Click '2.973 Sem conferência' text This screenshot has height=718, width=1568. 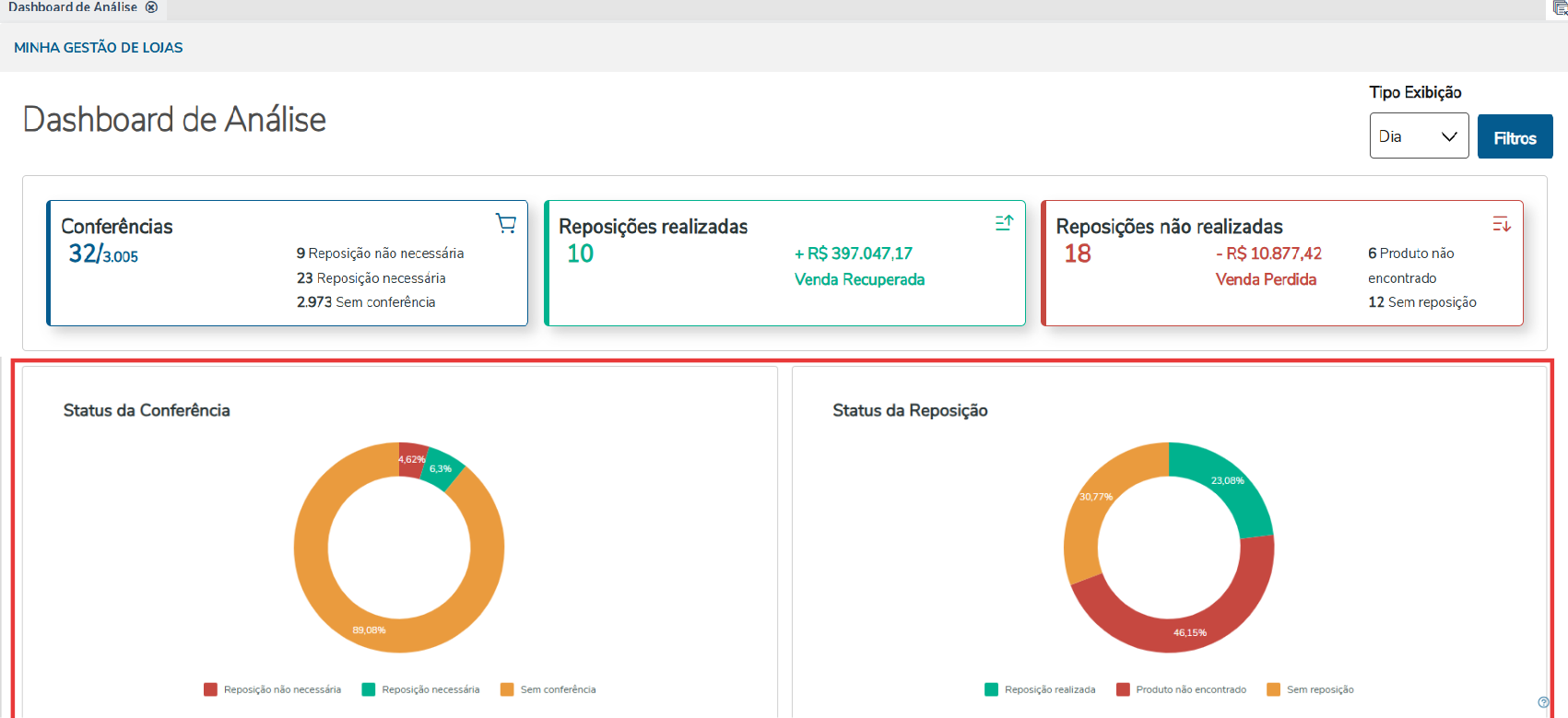(x=366, y=302)
